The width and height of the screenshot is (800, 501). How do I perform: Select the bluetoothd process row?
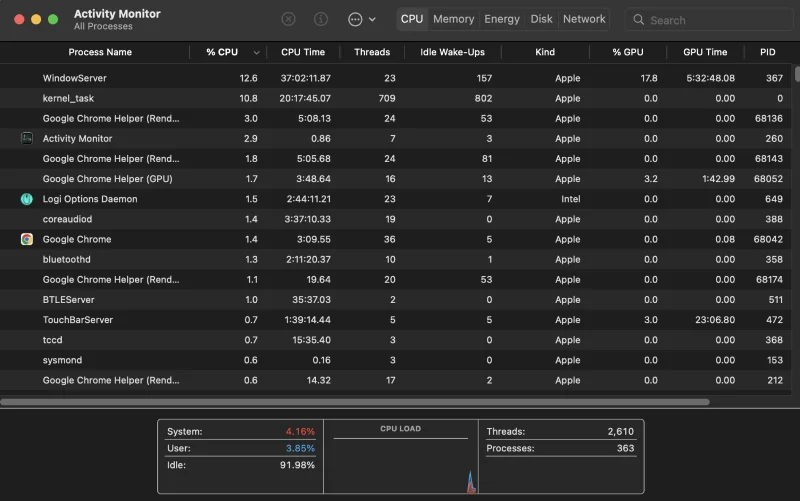click(x=396, y=259)
